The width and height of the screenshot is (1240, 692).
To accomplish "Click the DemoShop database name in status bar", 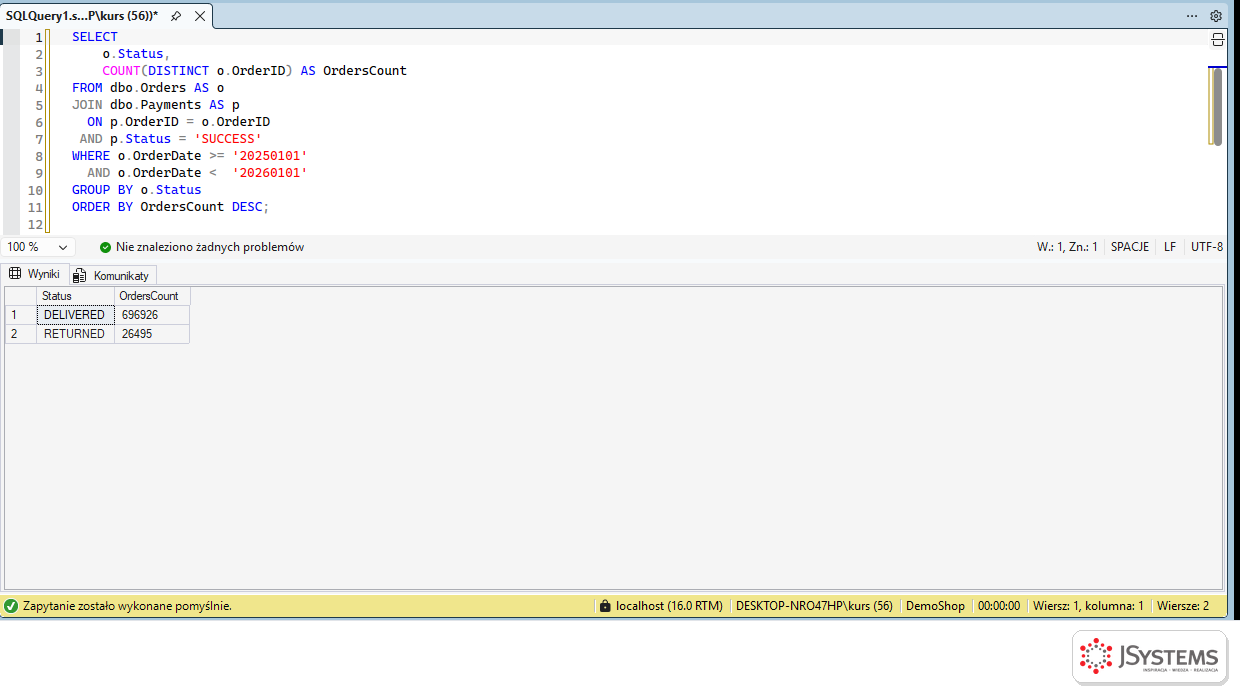I will [x=935, y=606].
